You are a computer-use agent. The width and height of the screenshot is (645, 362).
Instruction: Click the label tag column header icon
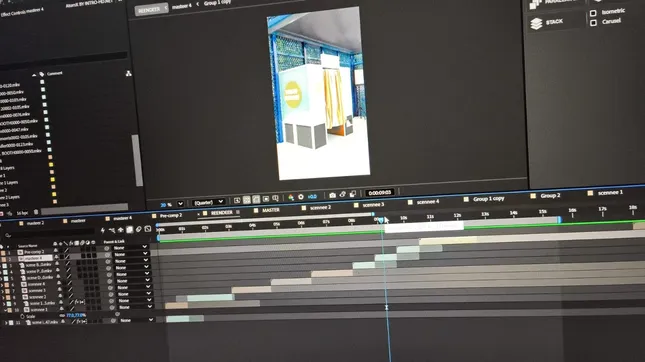[42, 74]
